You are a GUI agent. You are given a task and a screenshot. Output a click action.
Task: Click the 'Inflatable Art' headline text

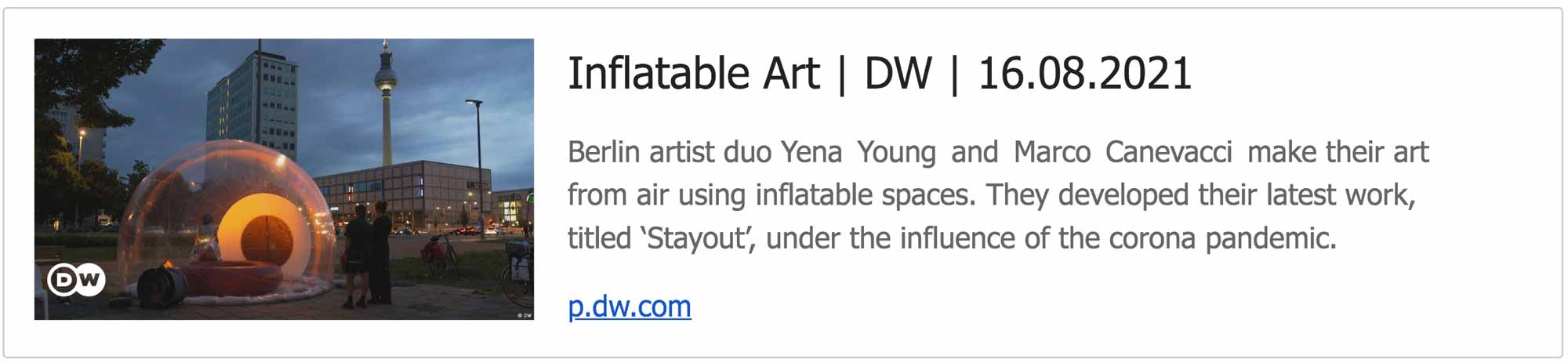(693, 74)
